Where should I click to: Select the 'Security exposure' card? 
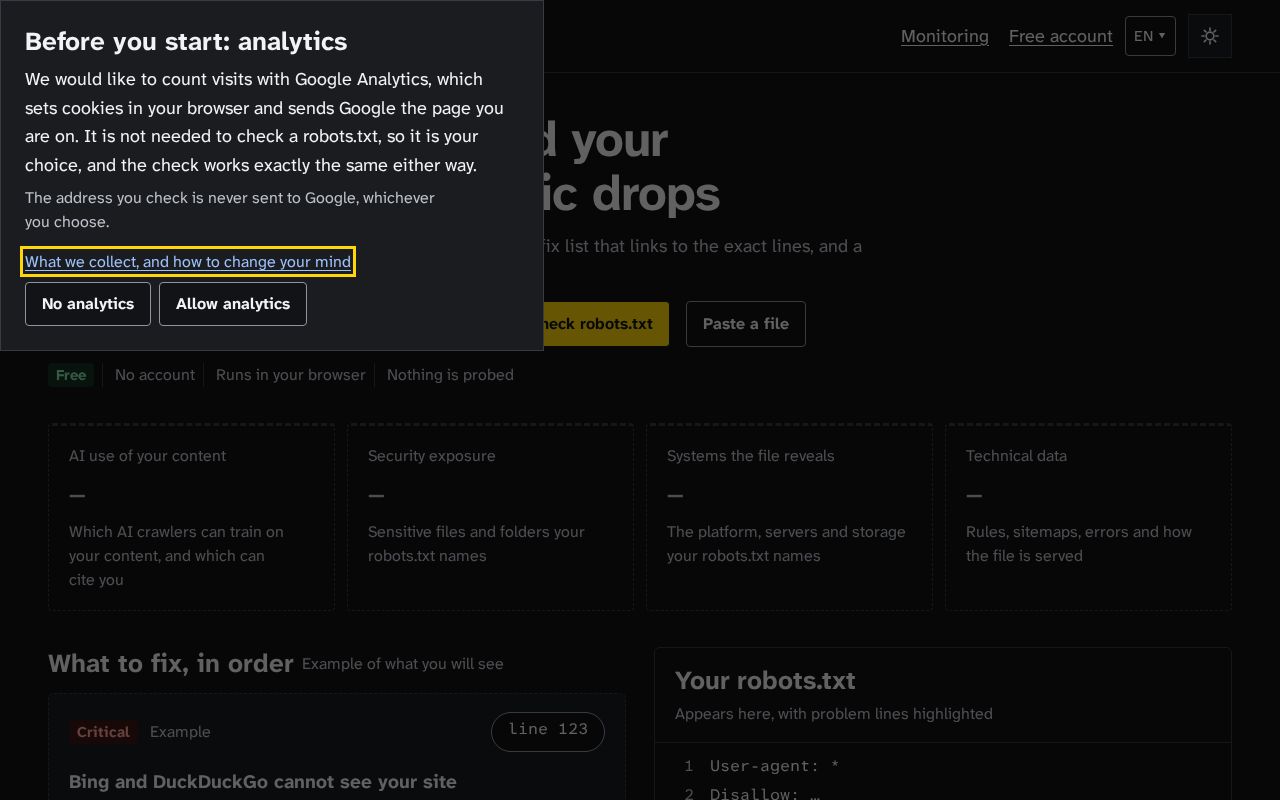pyautogui.click(x=490, y=517)
